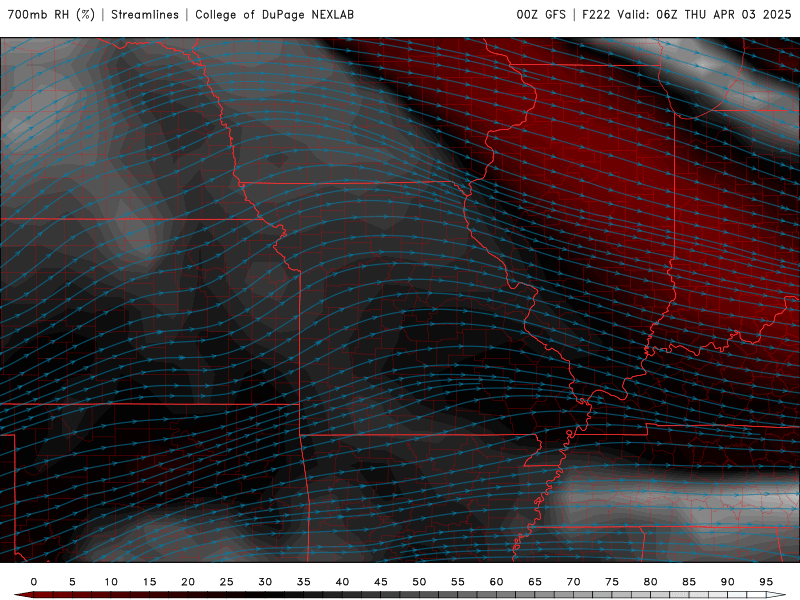Click the colorbar label "5"
Viewport: 800px width, 600px height.
(72, 582)
